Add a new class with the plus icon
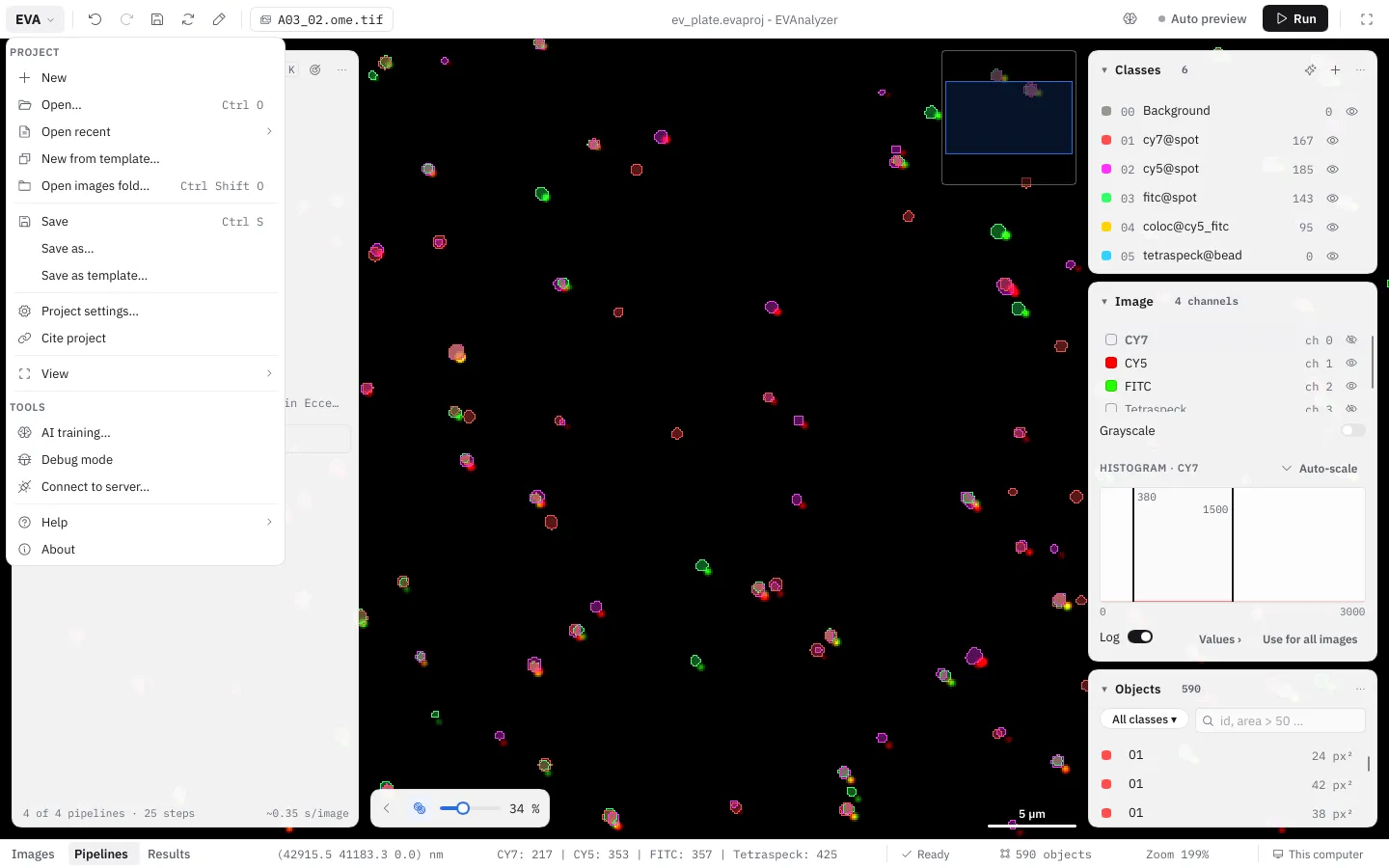This screenshot has width=1389, height=868. click(x=1335, y=70)
